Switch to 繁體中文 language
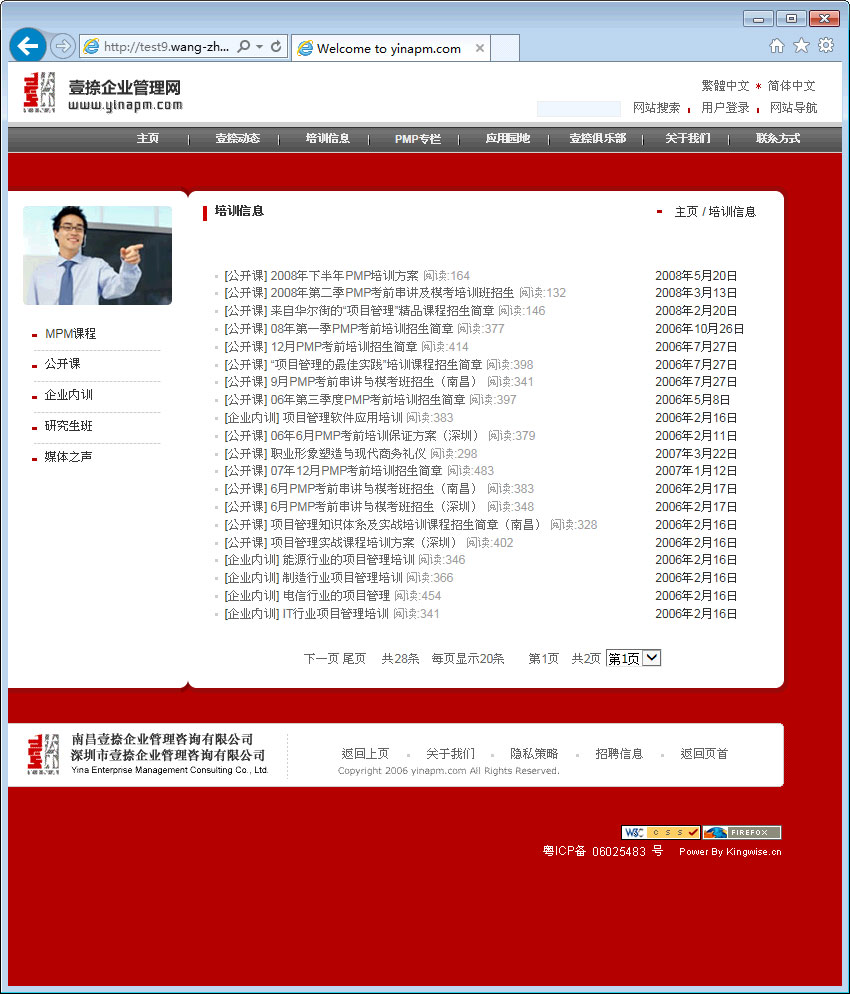 725,86
